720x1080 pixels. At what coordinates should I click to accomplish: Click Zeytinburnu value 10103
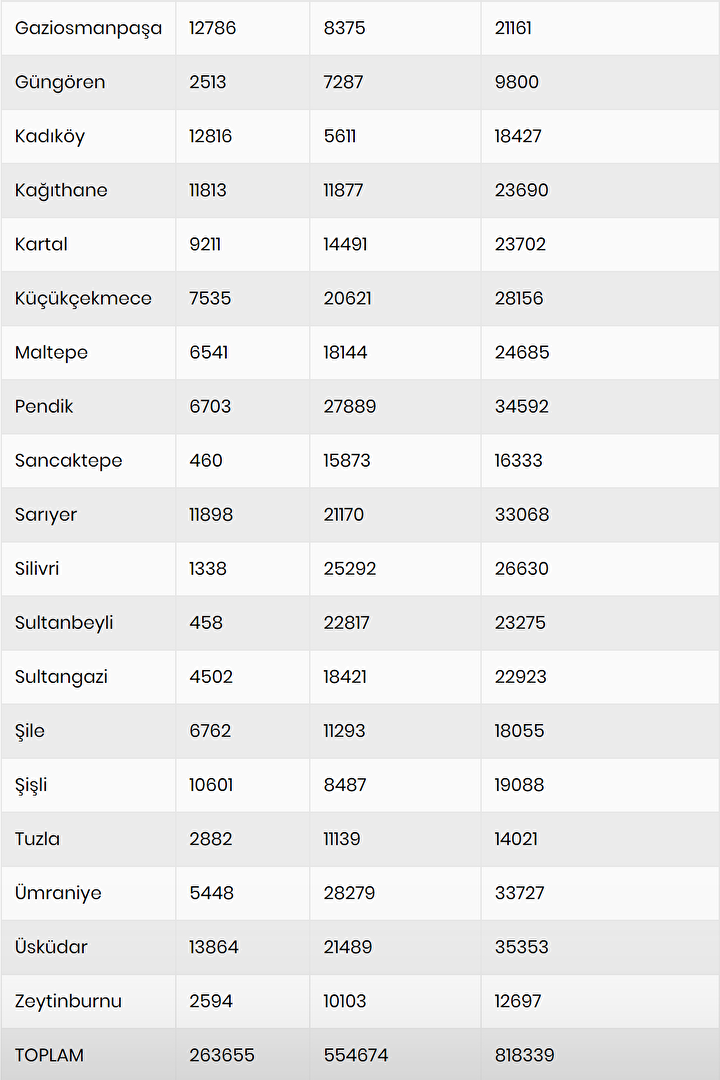[x=345, y=1000]
